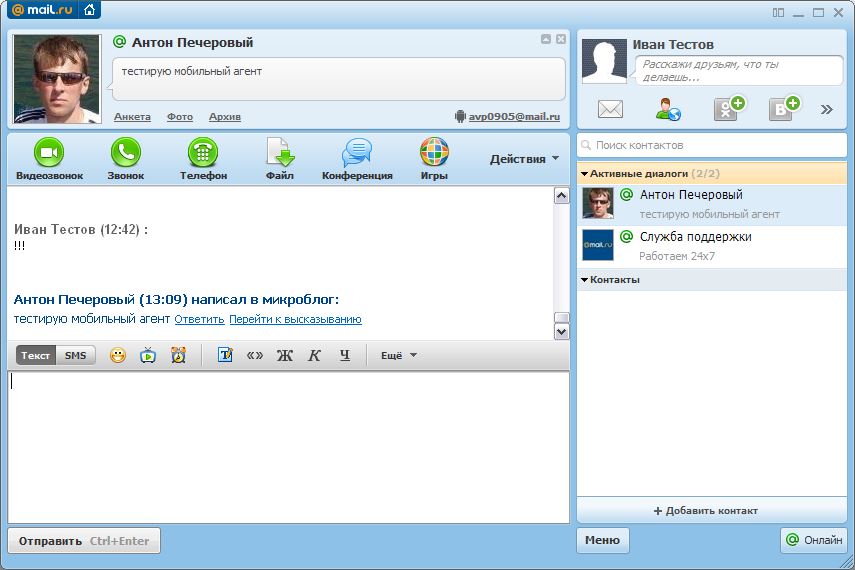Screen dimensions: 855x570
Task: Click the mail.ru logo
Action: (x=42, y=10)
